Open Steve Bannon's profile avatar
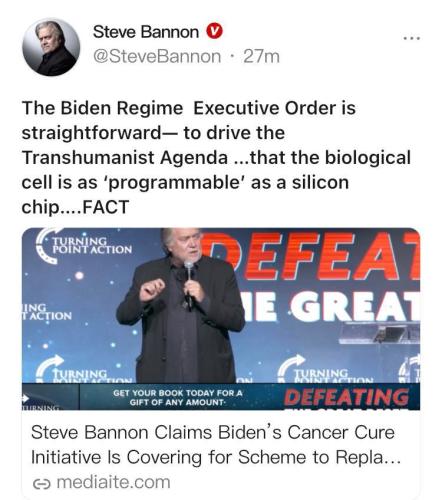The image size is (442, 500). [51, 47]
